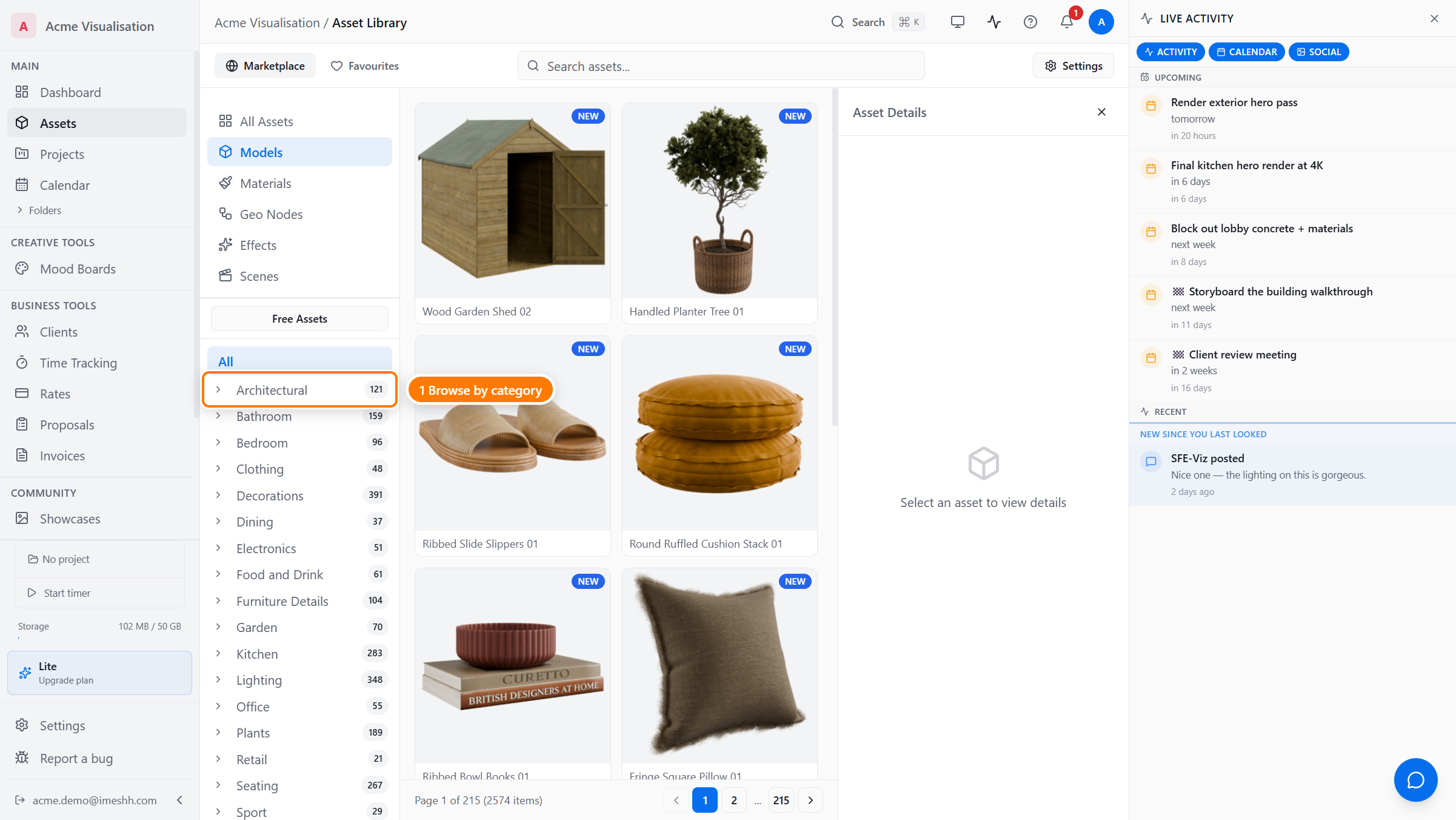Open the chat bubble widget
This screenshot has height=820, width=1456.
coord(1415,780)
